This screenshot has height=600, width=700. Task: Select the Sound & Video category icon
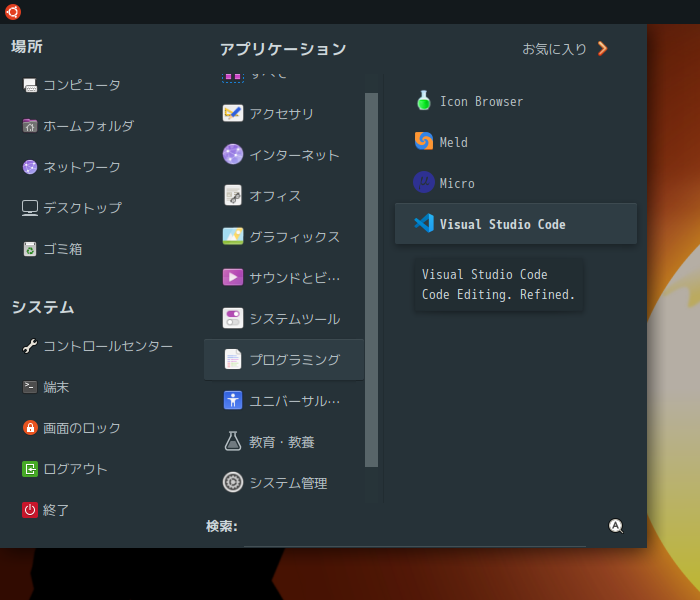point(233,277)
